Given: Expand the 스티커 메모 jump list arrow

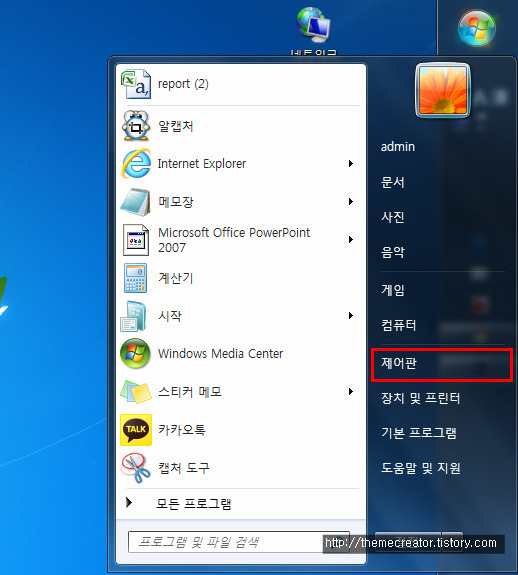Looking at the screenshot, I should click(x=351, y=392).
